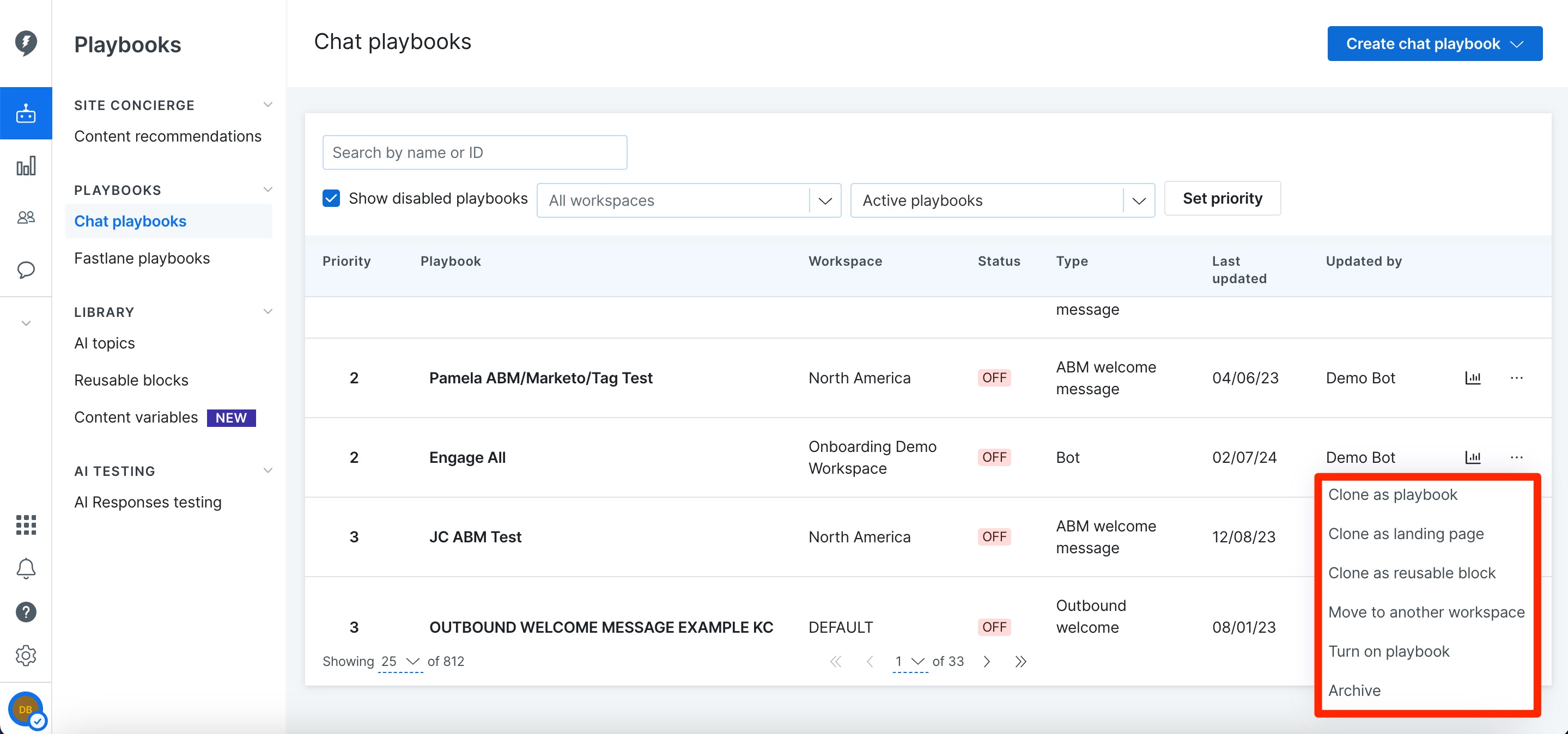Viewport: 1568px width, 734px height.
Task: Go to the previous page arrow
Action: pos(870,662)
